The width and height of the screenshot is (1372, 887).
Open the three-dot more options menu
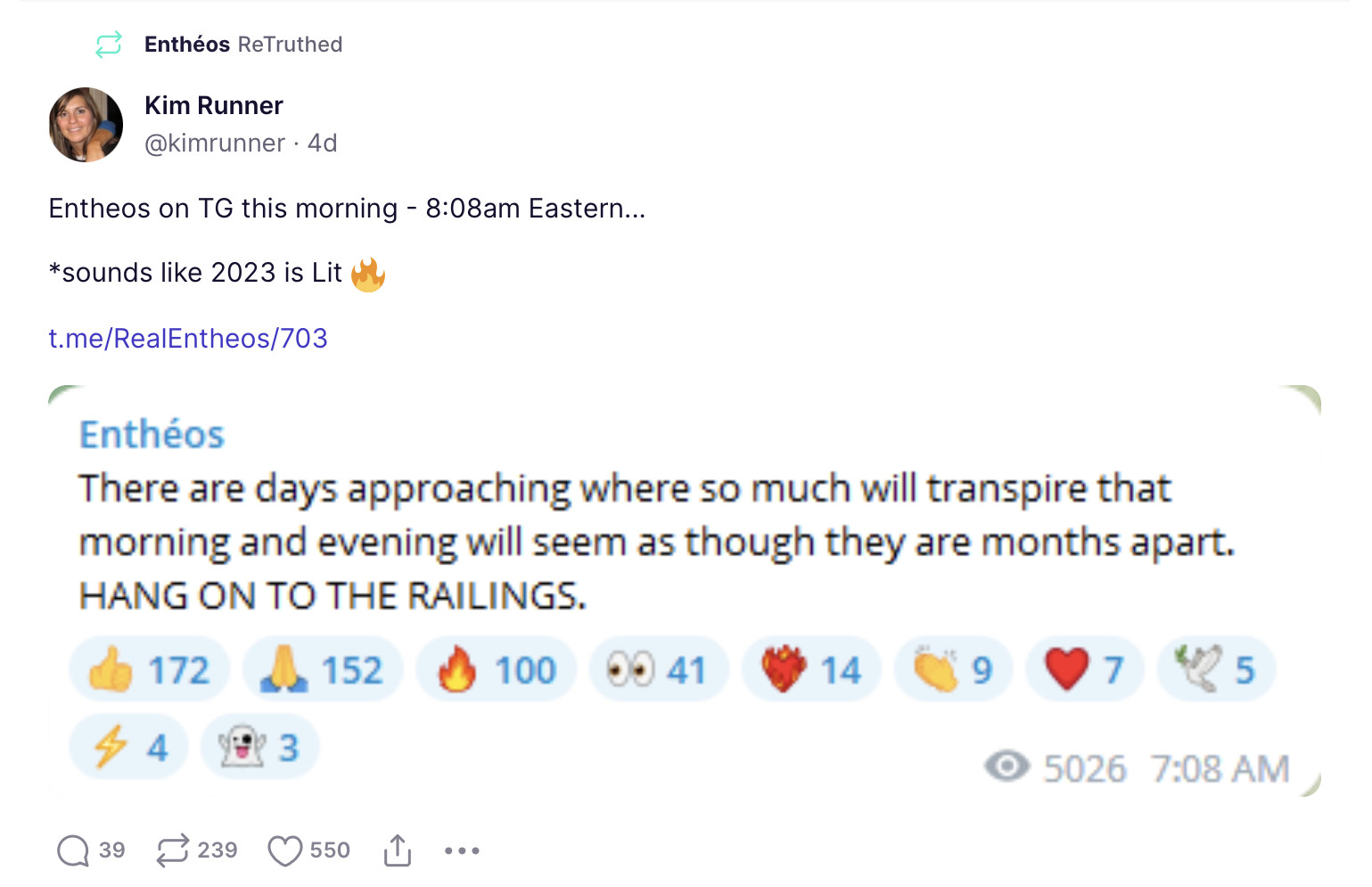tap(462, 851)
